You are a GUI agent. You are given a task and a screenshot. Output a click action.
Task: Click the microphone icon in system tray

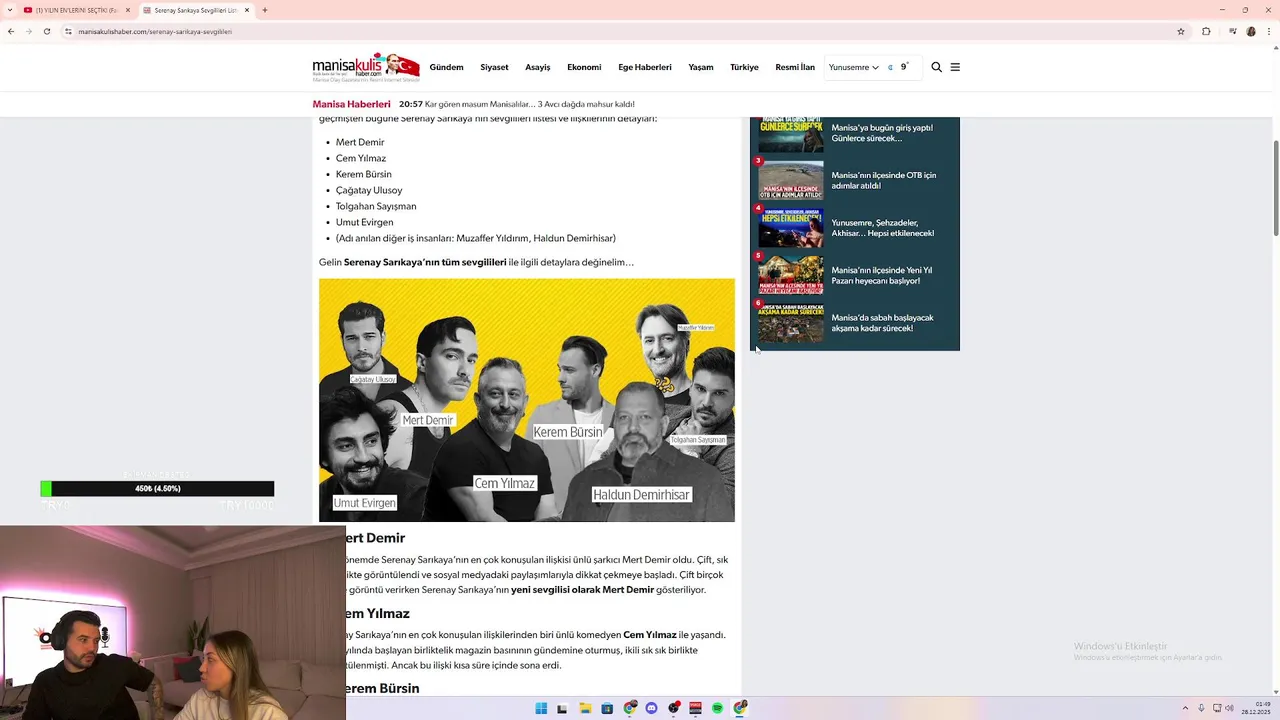point(1201,708)
